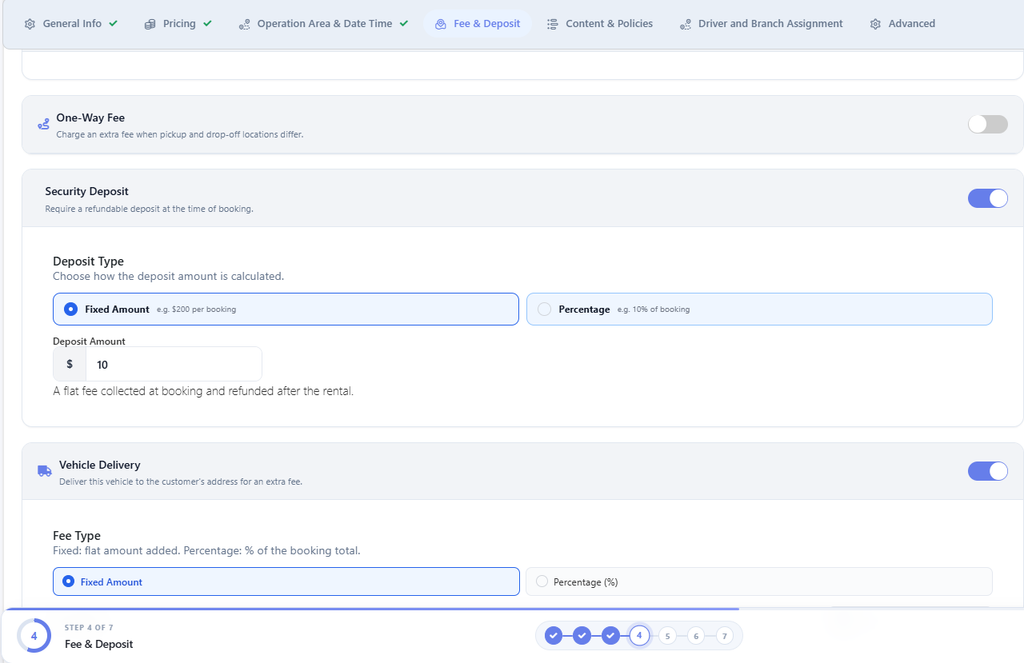This screenshot has width=1024, height=663.
Task: Click the circular step 4 progress ring
Action: point(34,636)
